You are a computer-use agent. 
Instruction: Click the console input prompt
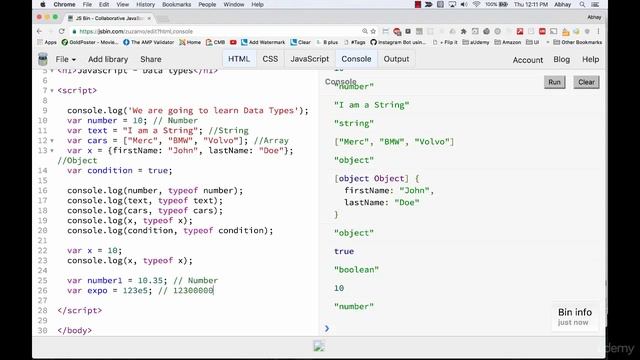click(x=327, y=328)
